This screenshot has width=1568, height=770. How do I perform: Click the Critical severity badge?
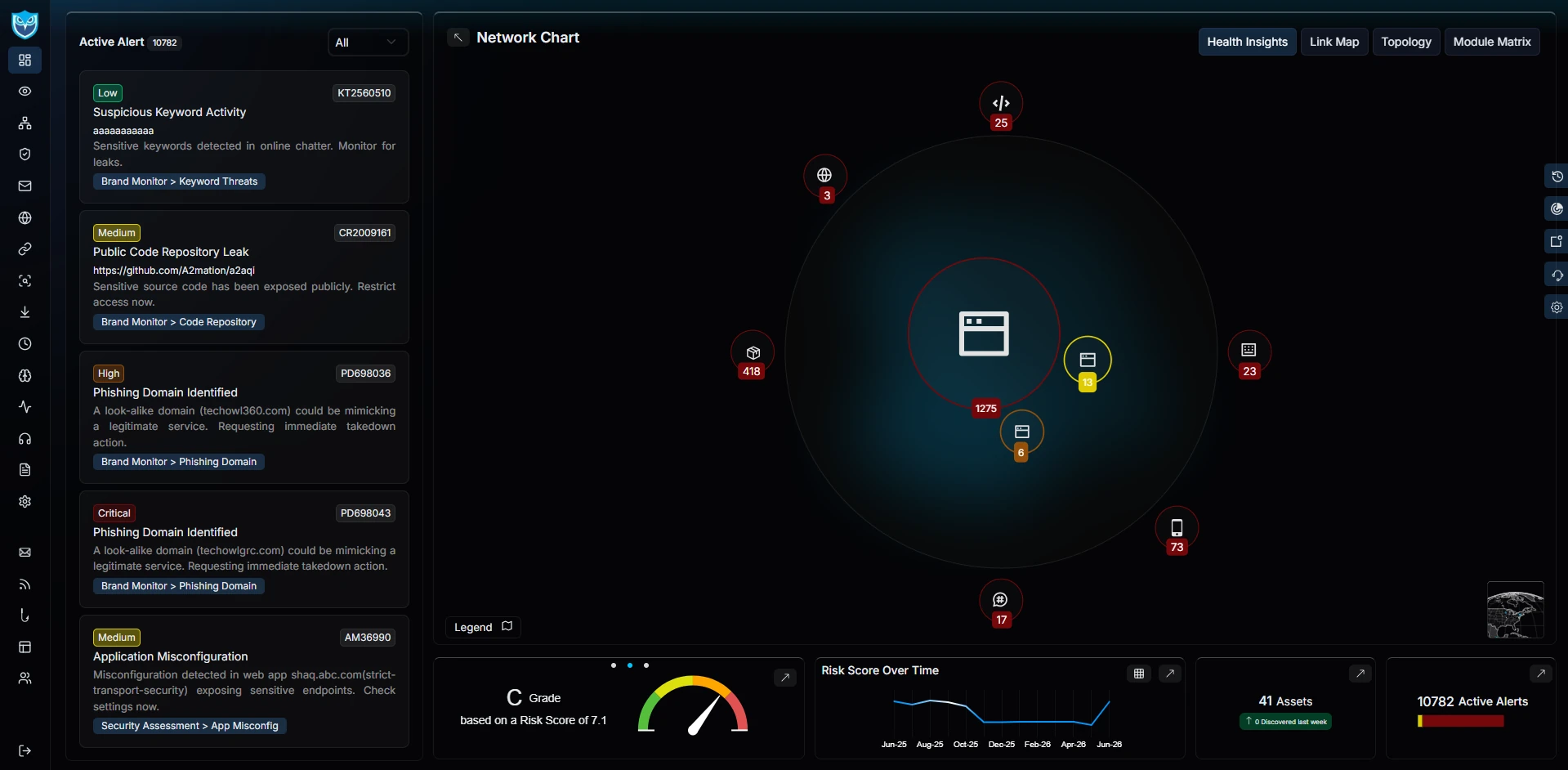114,513
